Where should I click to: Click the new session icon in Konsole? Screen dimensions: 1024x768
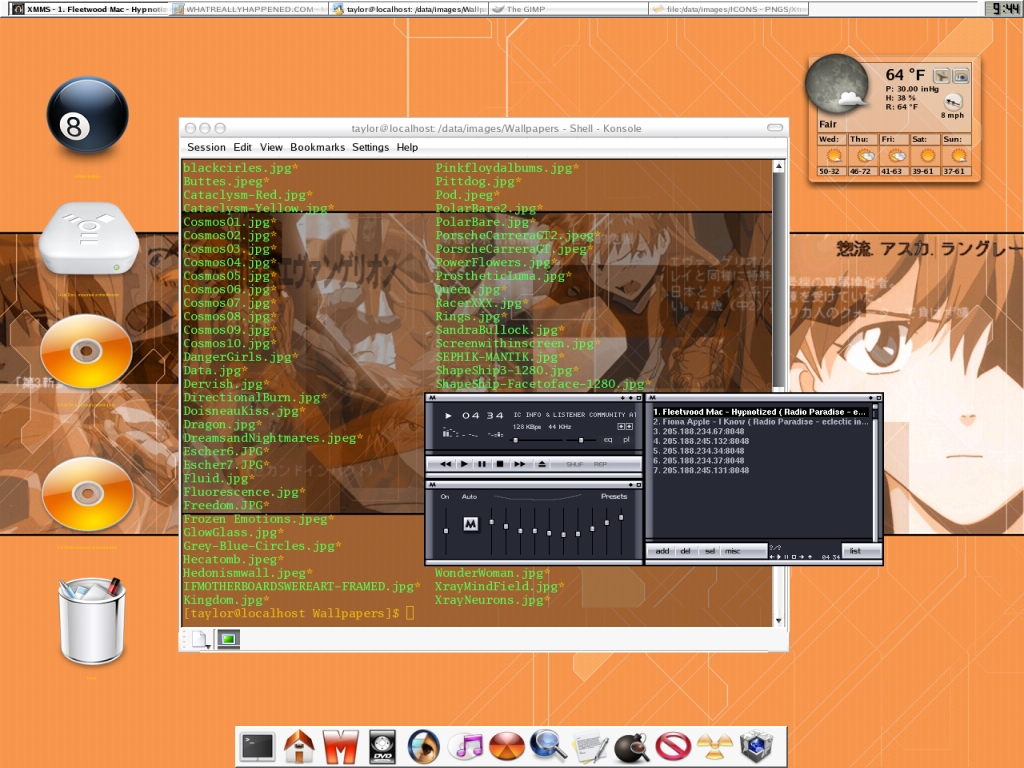(200, 639)
